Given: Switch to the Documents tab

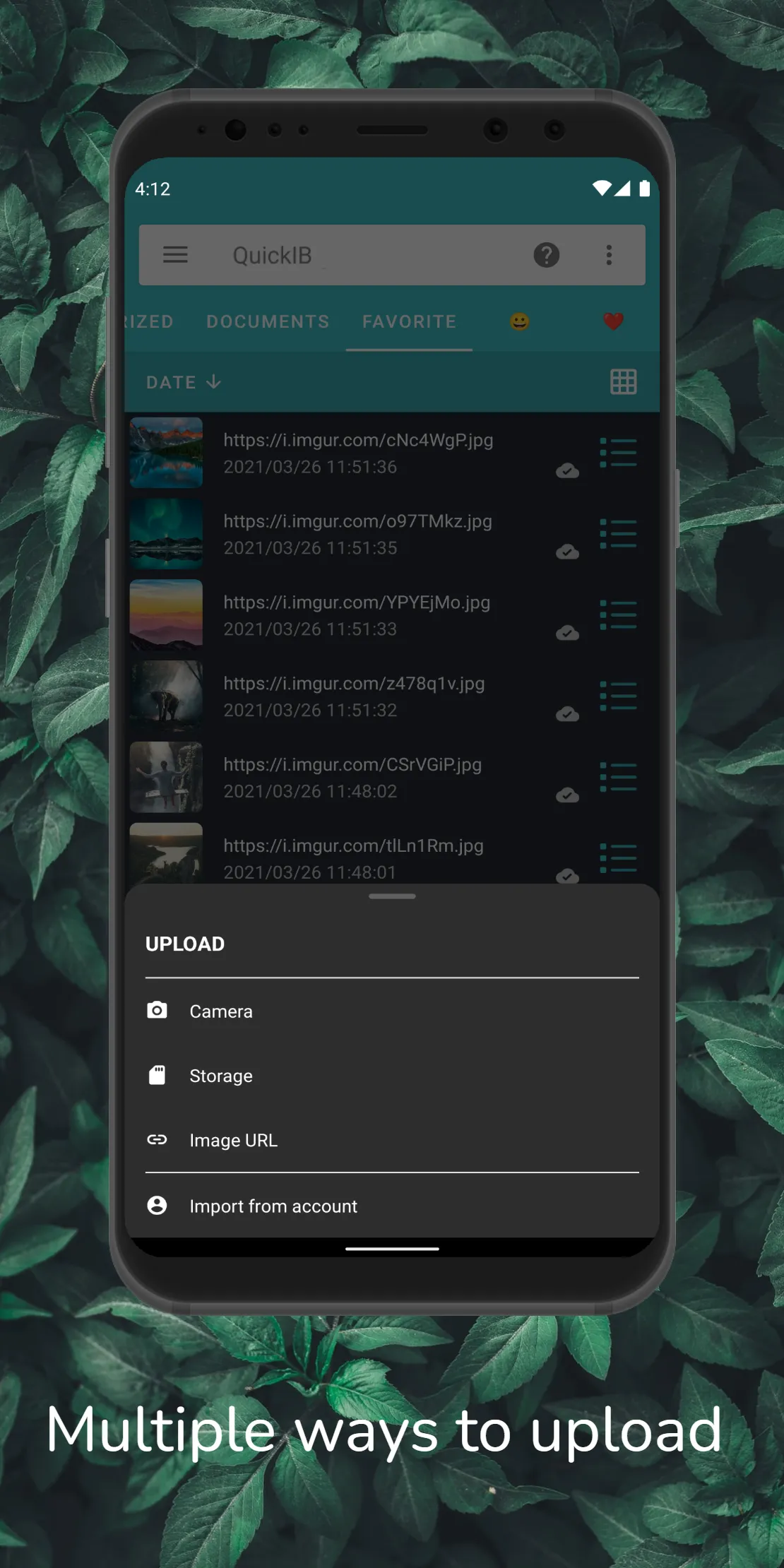Looking at the screenshot, I should (268, 321).
